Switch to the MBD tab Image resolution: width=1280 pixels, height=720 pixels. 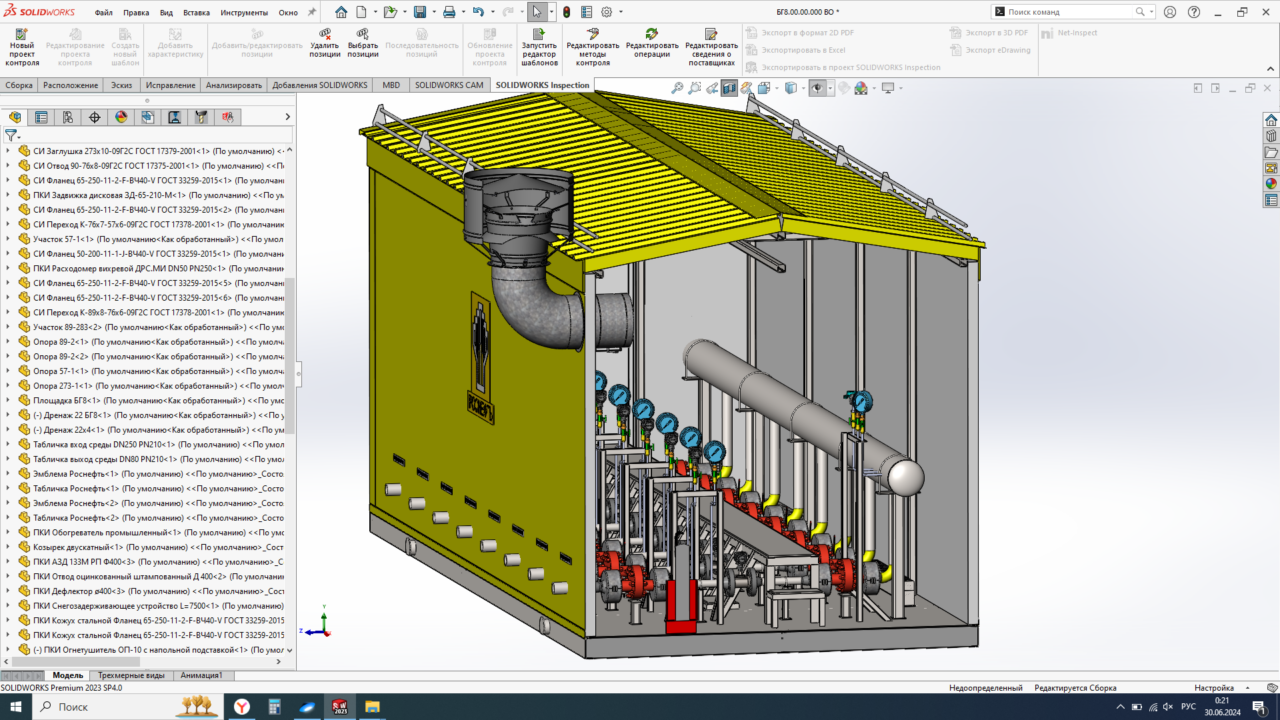(x=391, y=85)
